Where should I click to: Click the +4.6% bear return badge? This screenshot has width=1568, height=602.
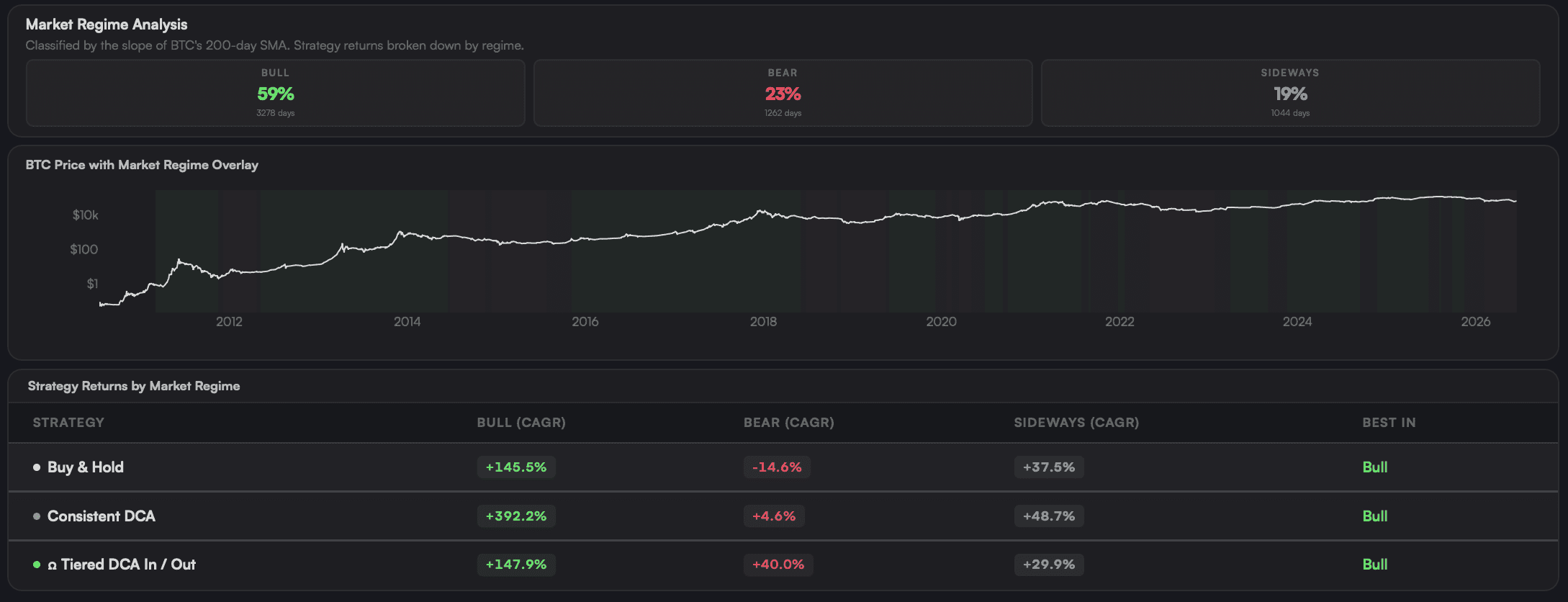coord(774,516)
